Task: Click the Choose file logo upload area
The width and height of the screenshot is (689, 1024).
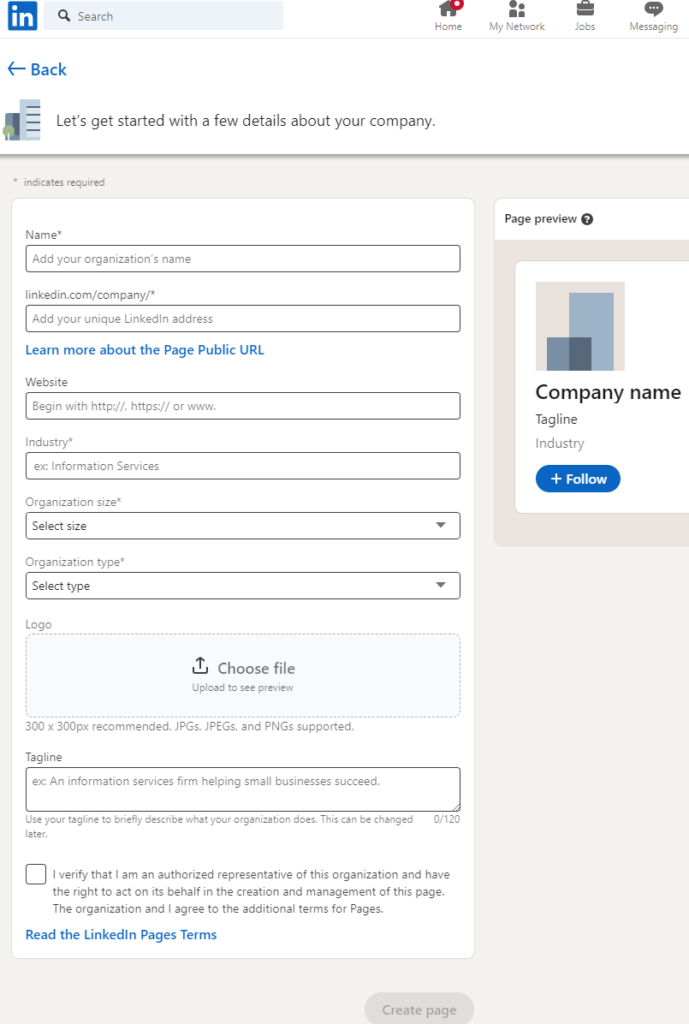Action: tap(243, 676)
